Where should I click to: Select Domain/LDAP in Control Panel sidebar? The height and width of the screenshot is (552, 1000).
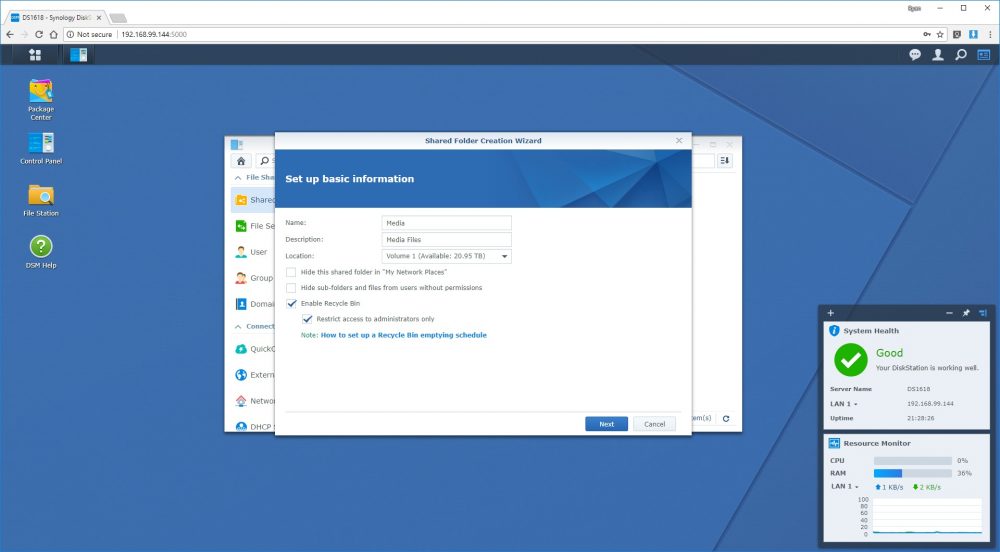254,304
